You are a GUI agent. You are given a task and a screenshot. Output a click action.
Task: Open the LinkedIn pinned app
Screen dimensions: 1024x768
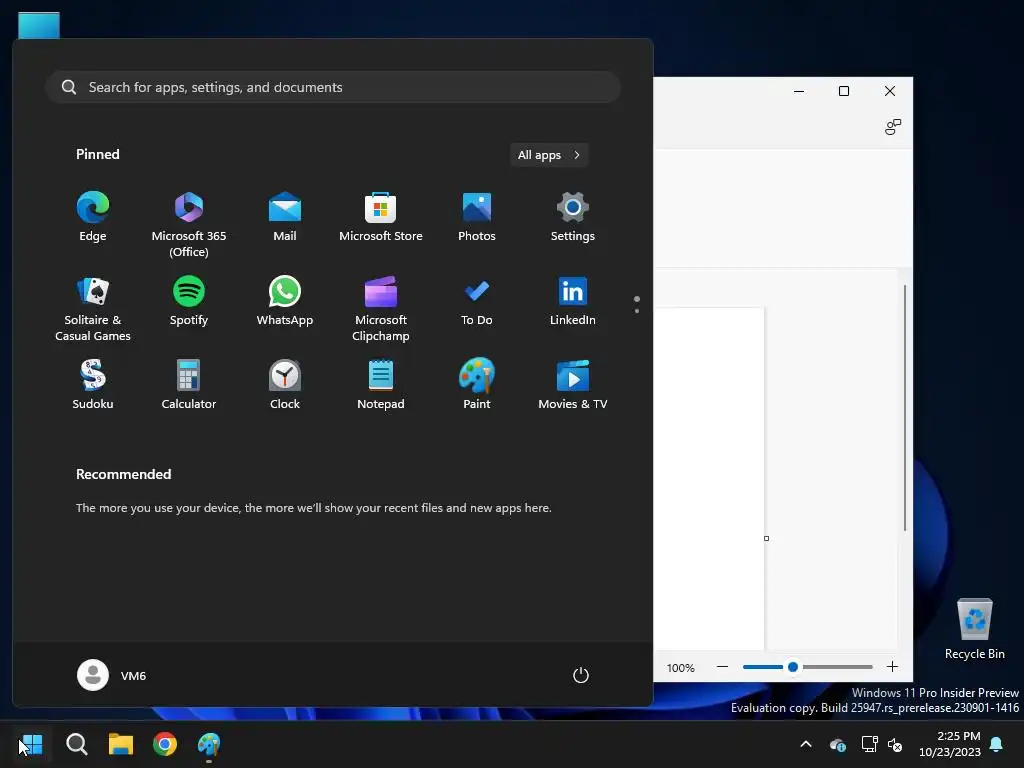tap(573, 302)
